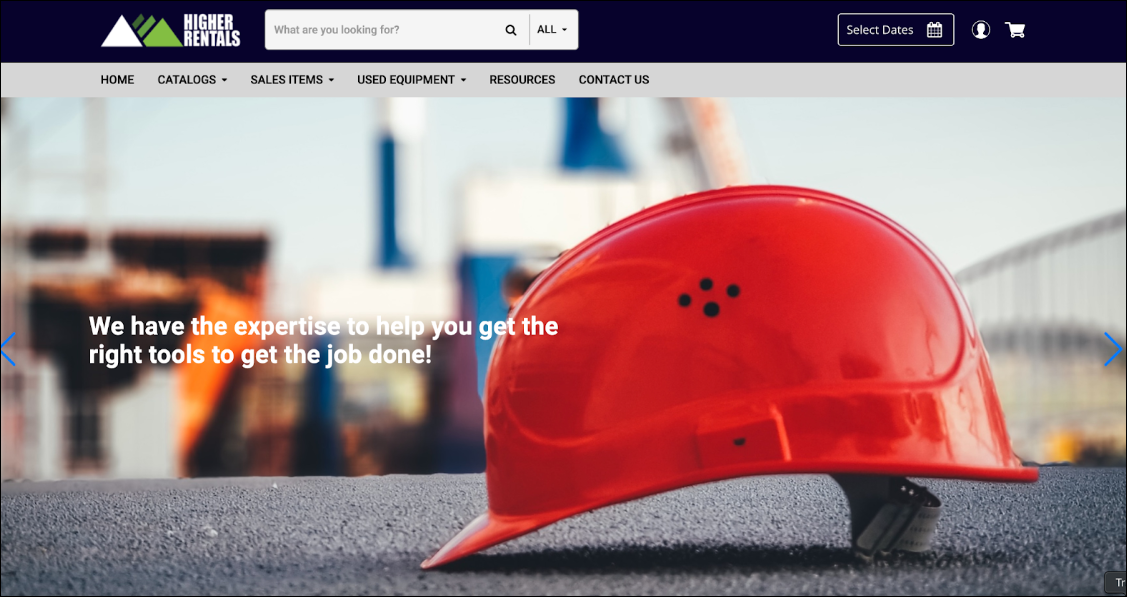
Task: Click the Select Dates button
Action: pyautogui.click(x=896, y=29)
